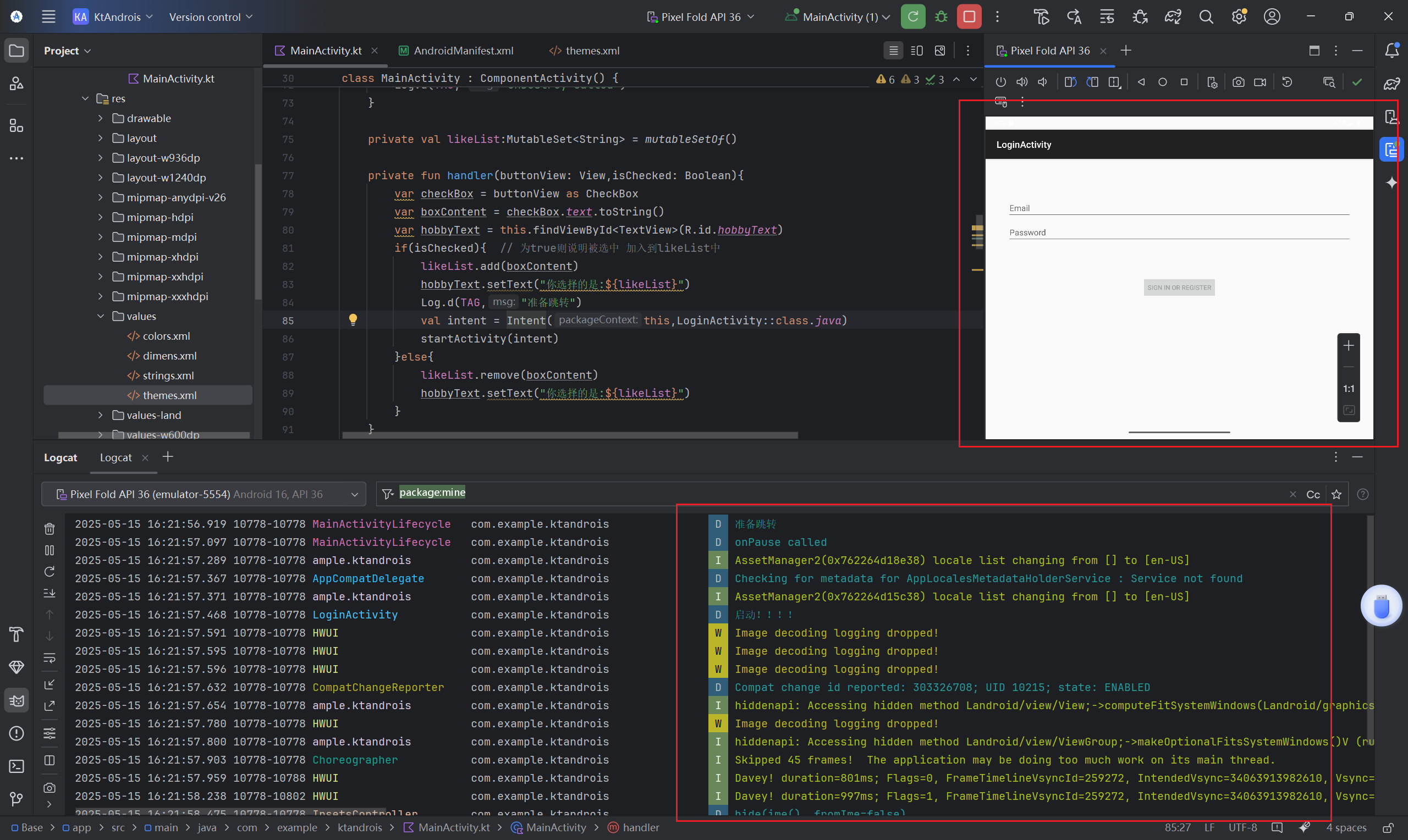Tap the emulator Home circle button
Screen dimensions: 1408x840
[1162, 82]
